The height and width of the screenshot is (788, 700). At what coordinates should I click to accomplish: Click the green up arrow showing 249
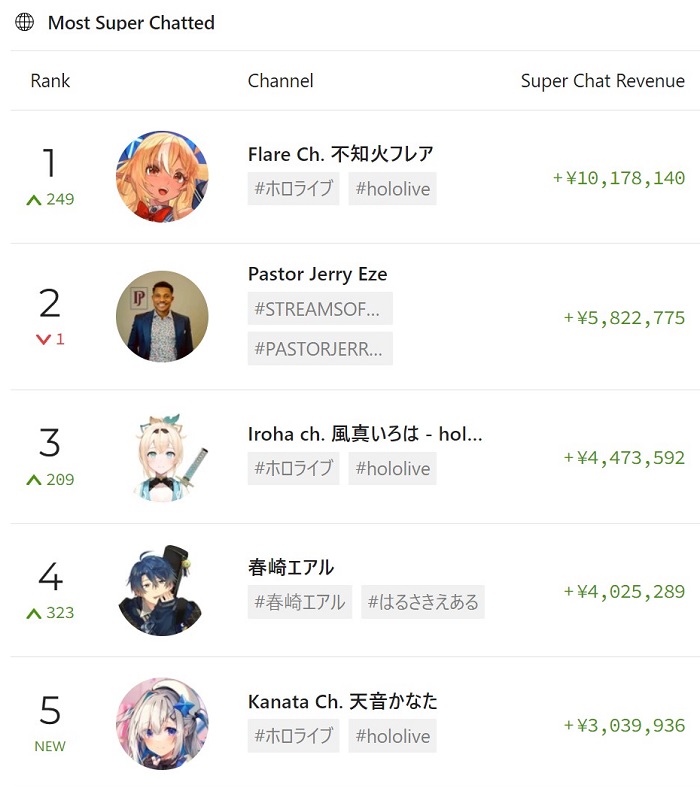[x=34, y=200]
